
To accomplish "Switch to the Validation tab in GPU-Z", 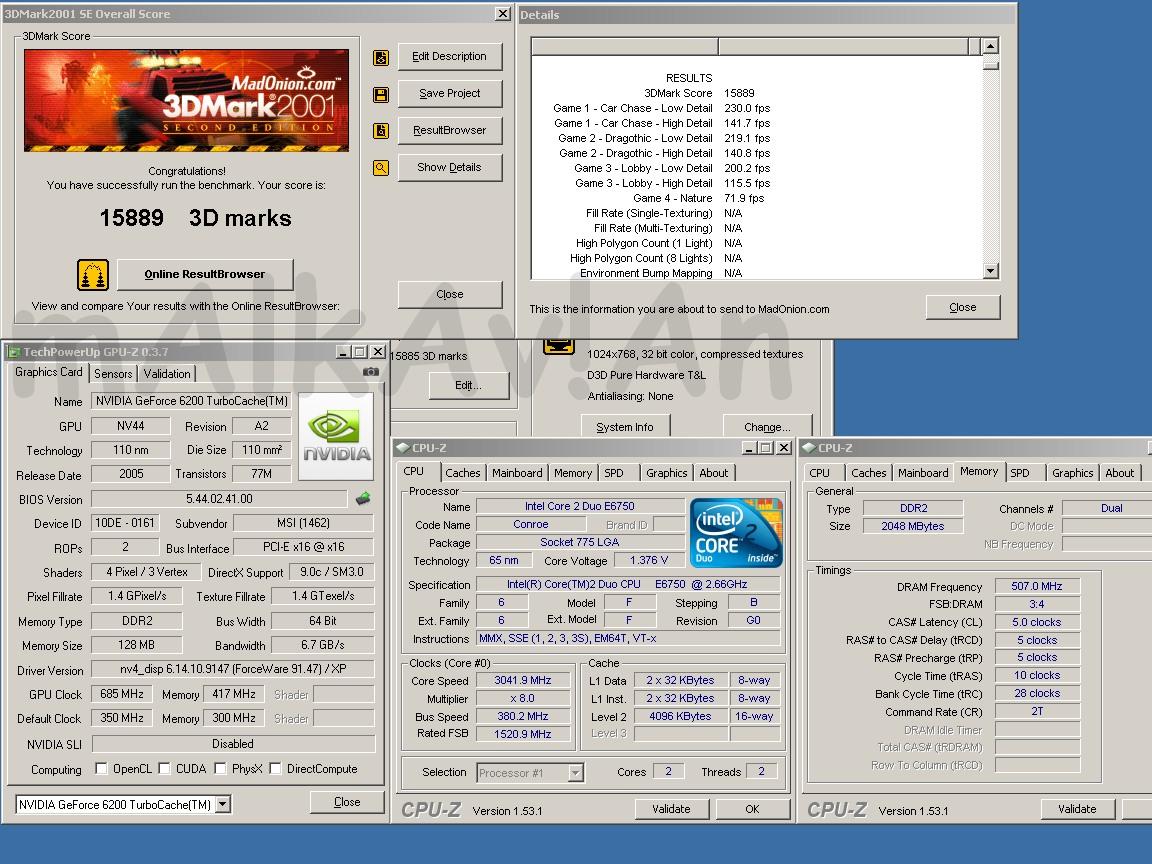I will click(x=167, y=374).
